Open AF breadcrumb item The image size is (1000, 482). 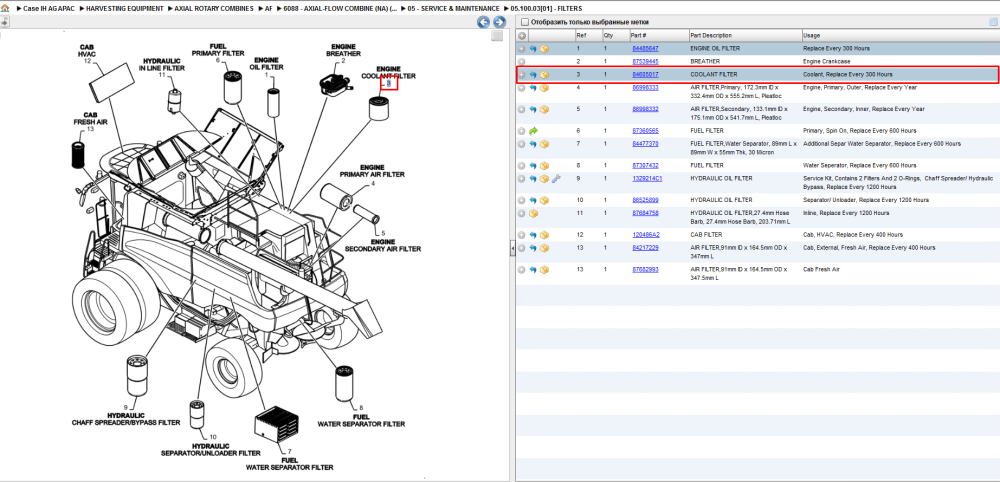(268, 8)
